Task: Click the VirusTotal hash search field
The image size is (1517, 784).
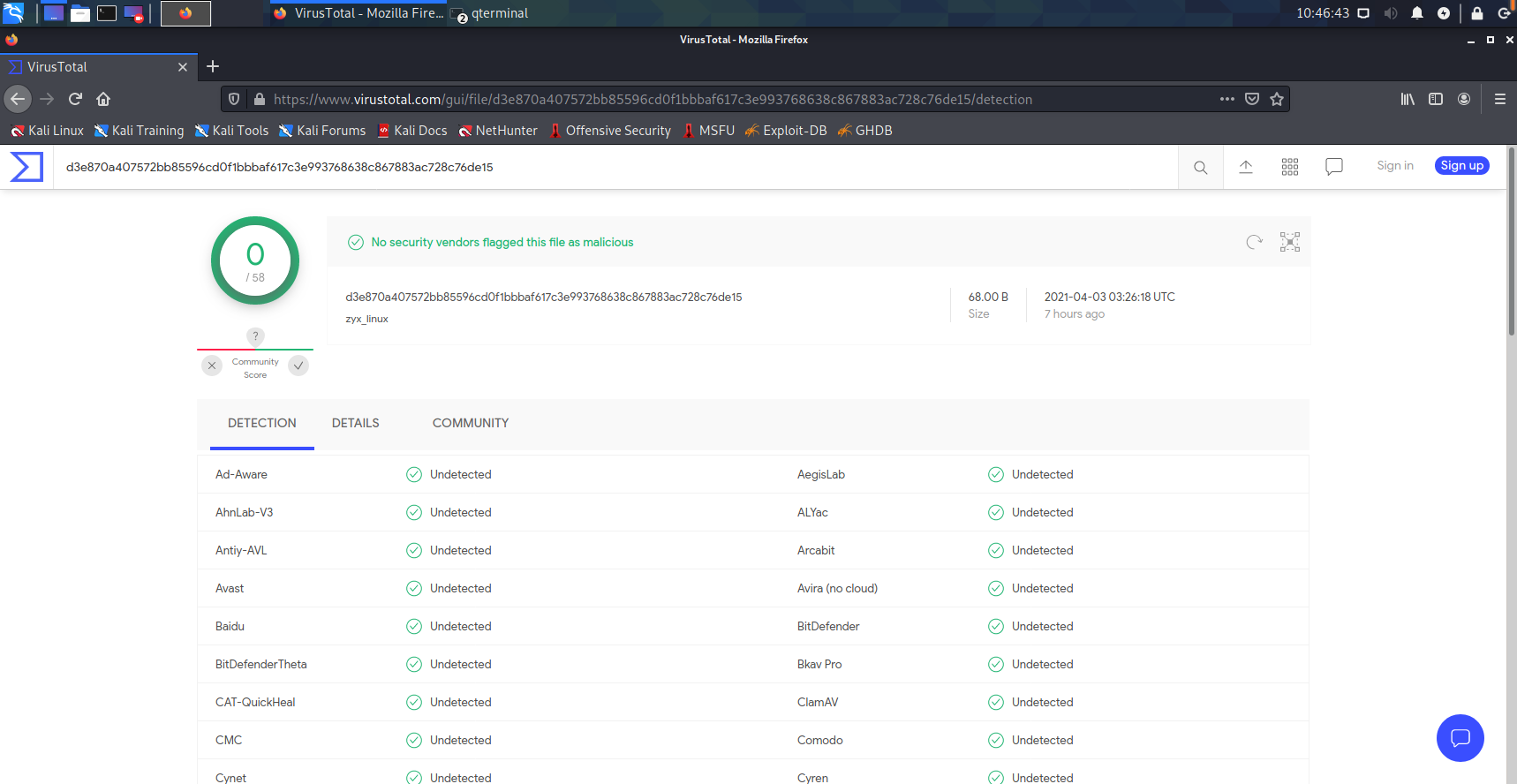Action: coord(615,167)
